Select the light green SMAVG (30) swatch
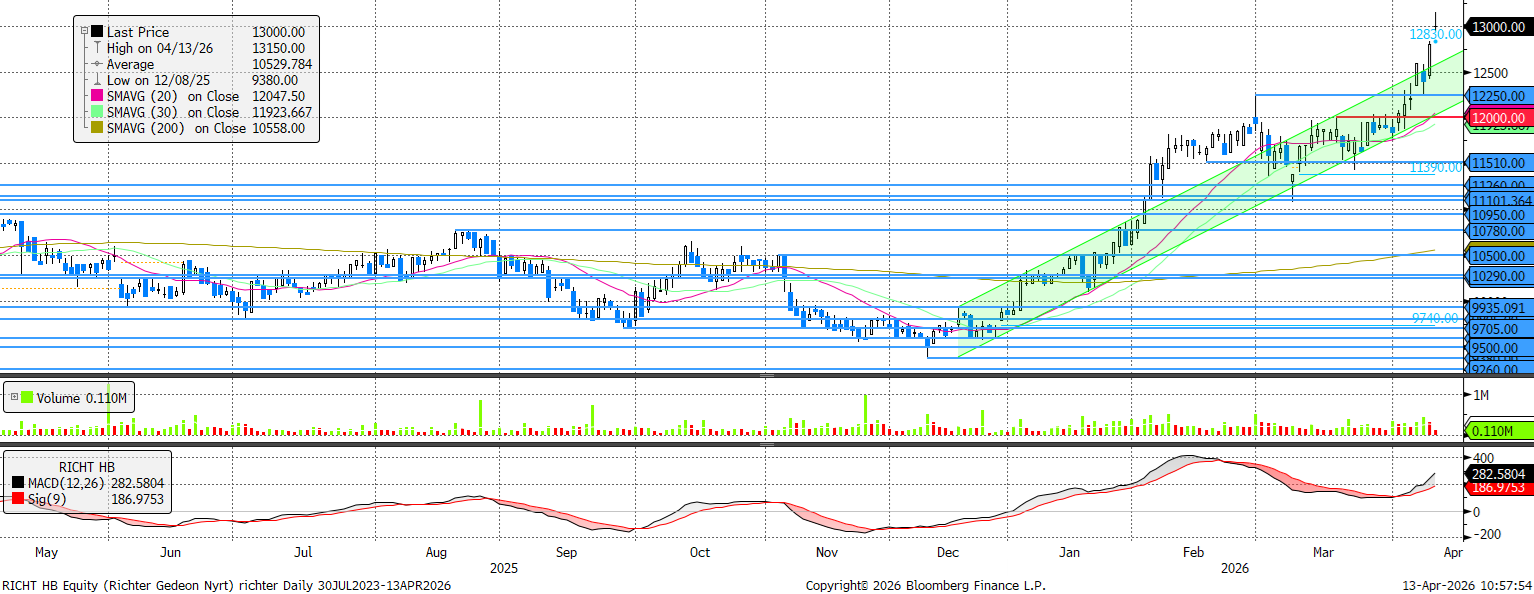Image resolution: width=1534 pixels, height=594 pixels. click(x=97, y=112)
